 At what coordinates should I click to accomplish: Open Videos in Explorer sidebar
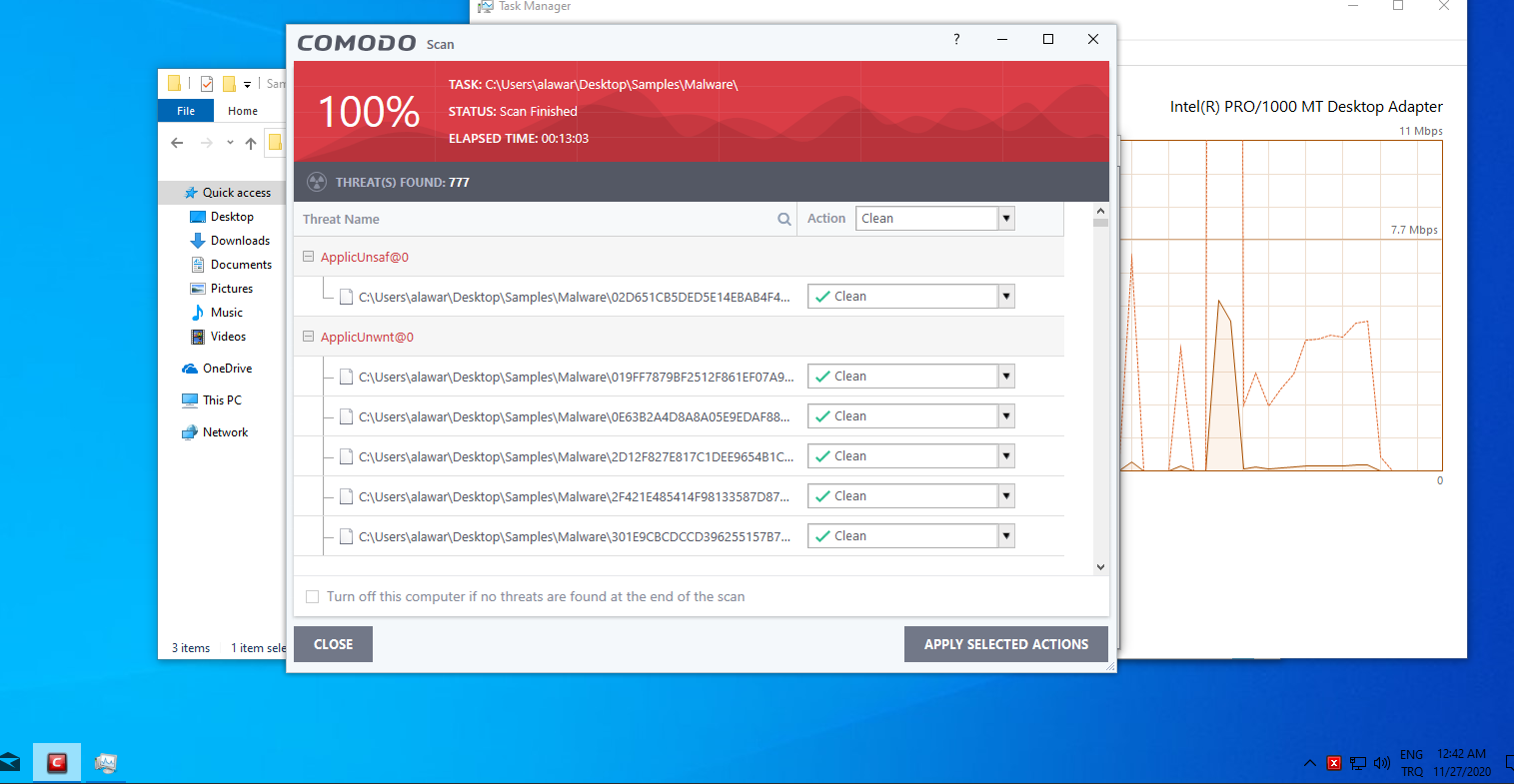(x=228, y=337)
